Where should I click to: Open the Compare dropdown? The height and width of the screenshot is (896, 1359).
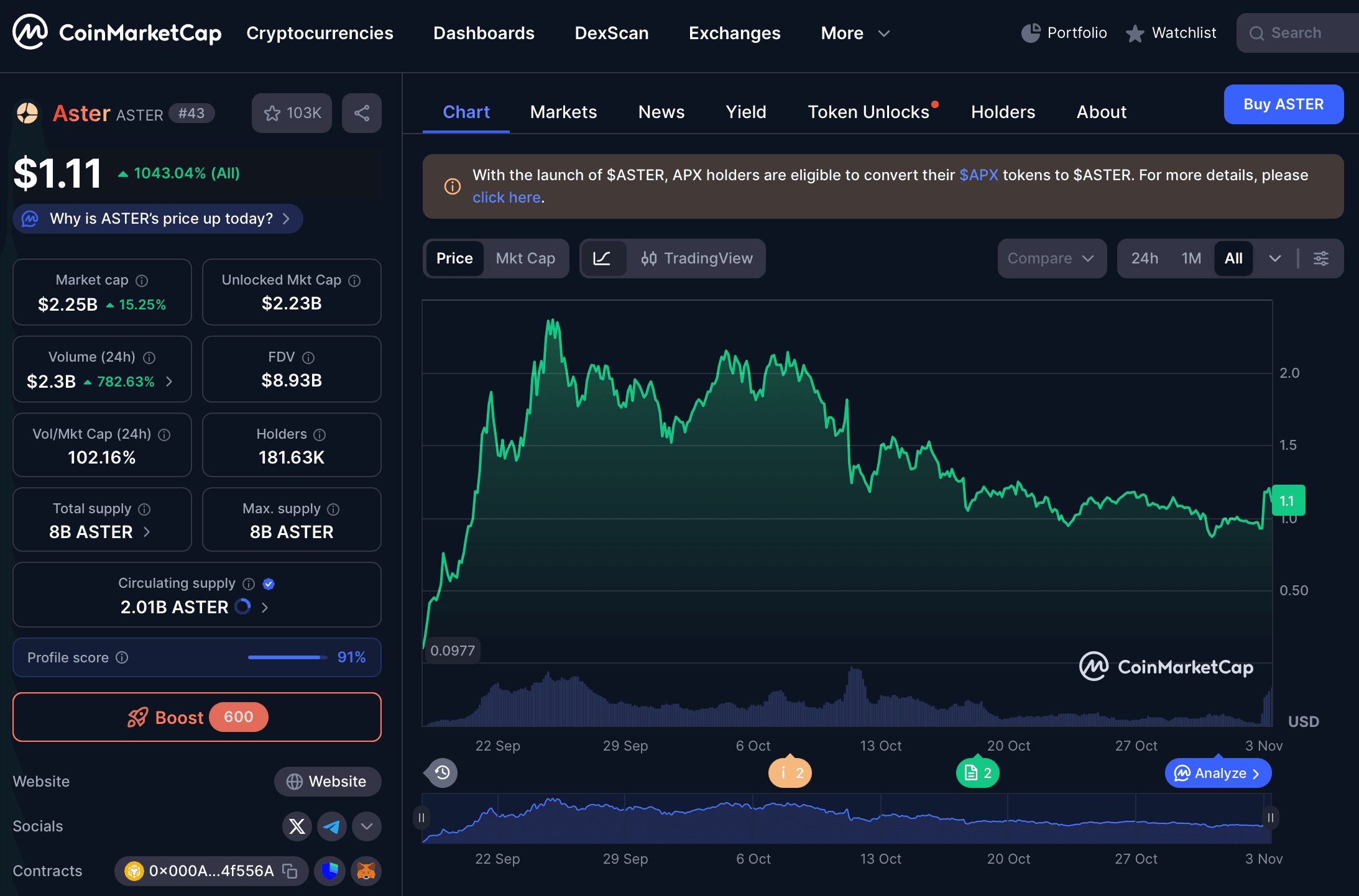1051,258
